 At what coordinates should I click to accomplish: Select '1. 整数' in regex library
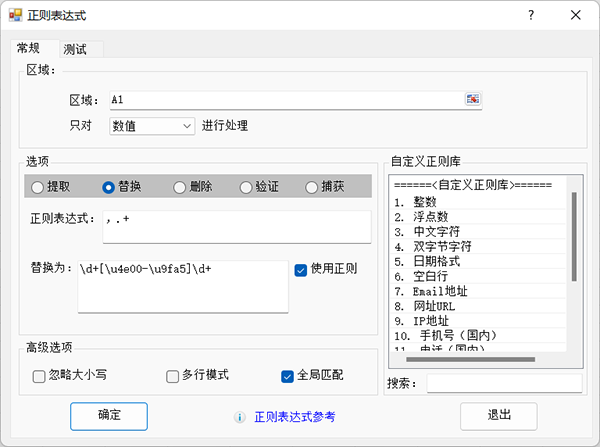pos(479,202)
